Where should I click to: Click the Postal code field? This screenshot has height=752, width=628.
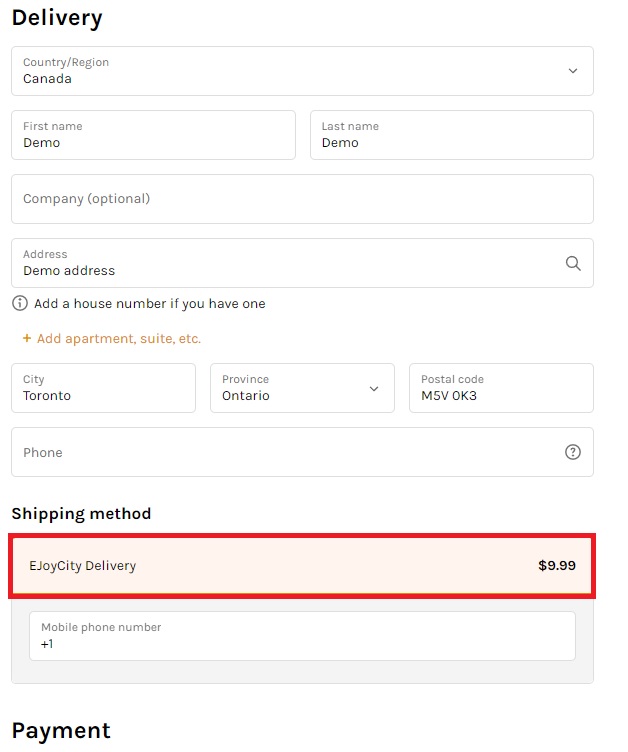(501, 388)
